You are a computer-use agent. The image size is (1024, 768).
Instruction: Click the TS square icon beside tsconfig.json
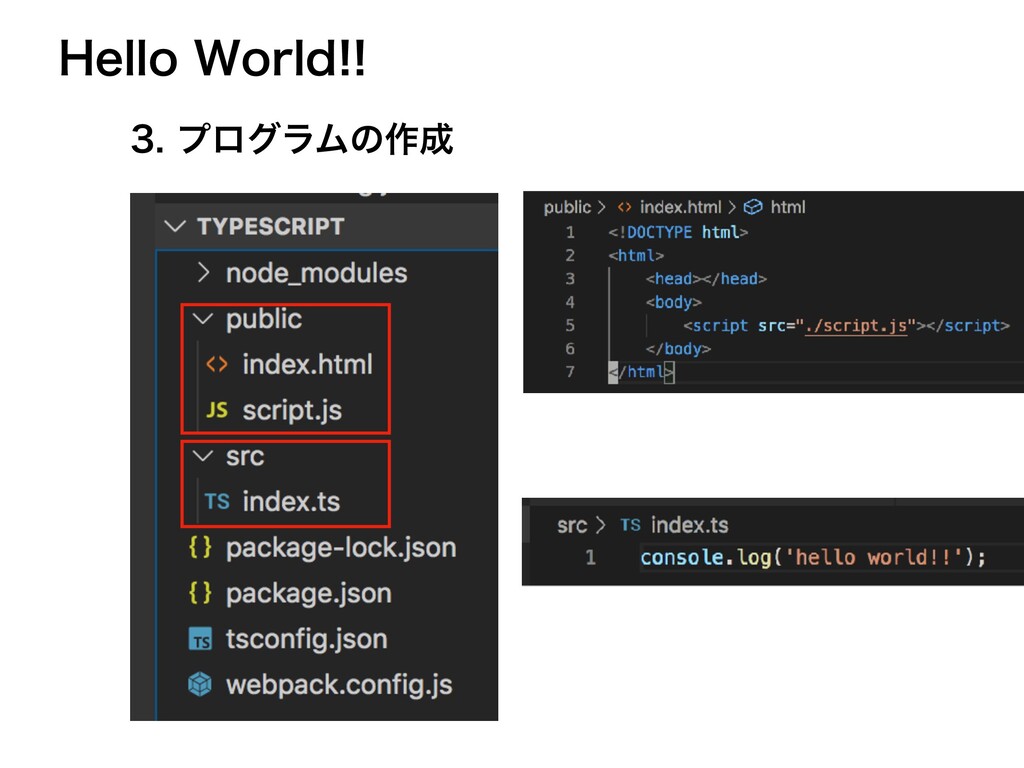click(x=200, y=639)
